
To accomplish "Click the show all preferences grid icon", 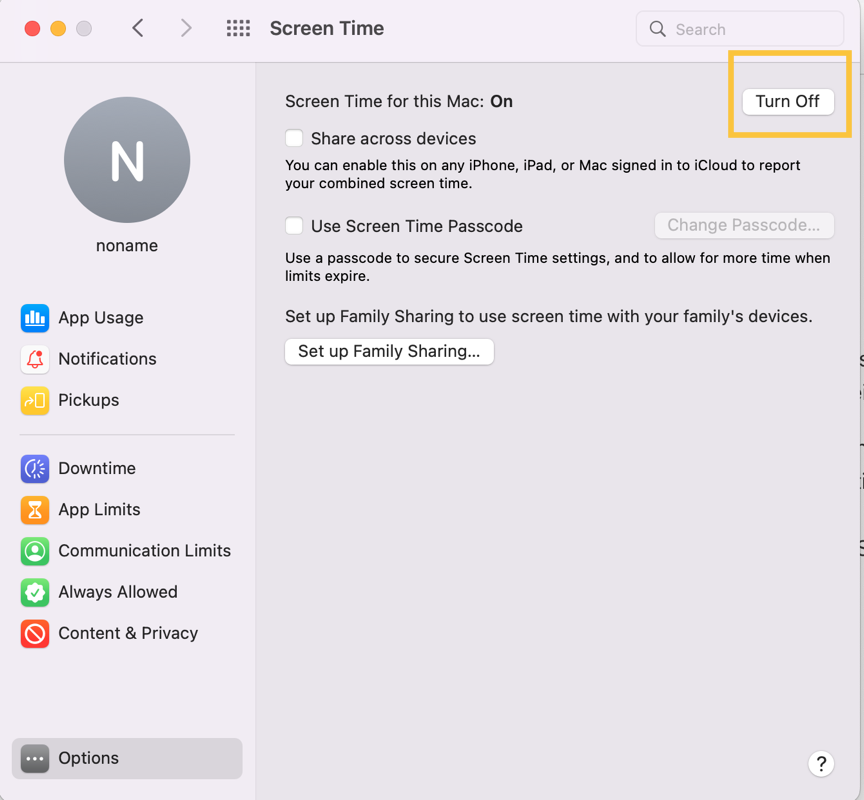I will pos(238,29).
